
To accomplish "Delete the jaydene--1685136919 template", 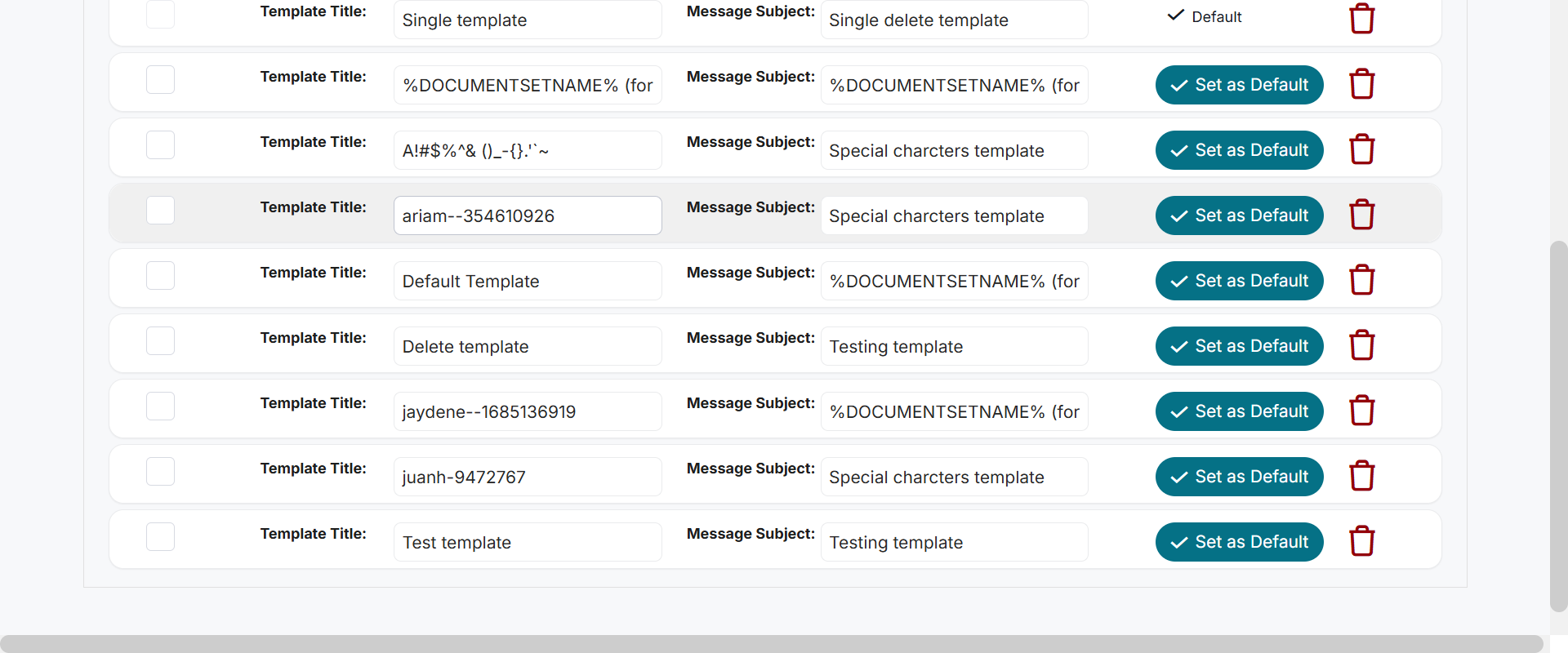I will [x=1361, y=411].
